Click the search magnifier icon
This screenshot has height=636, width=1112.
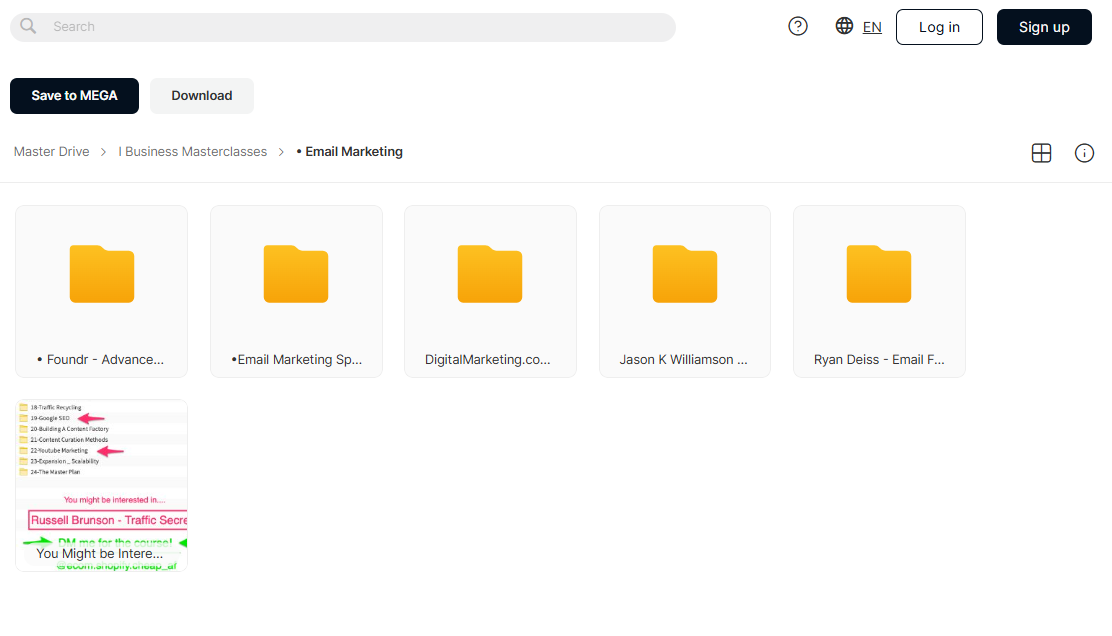click(x=28, y=26)
